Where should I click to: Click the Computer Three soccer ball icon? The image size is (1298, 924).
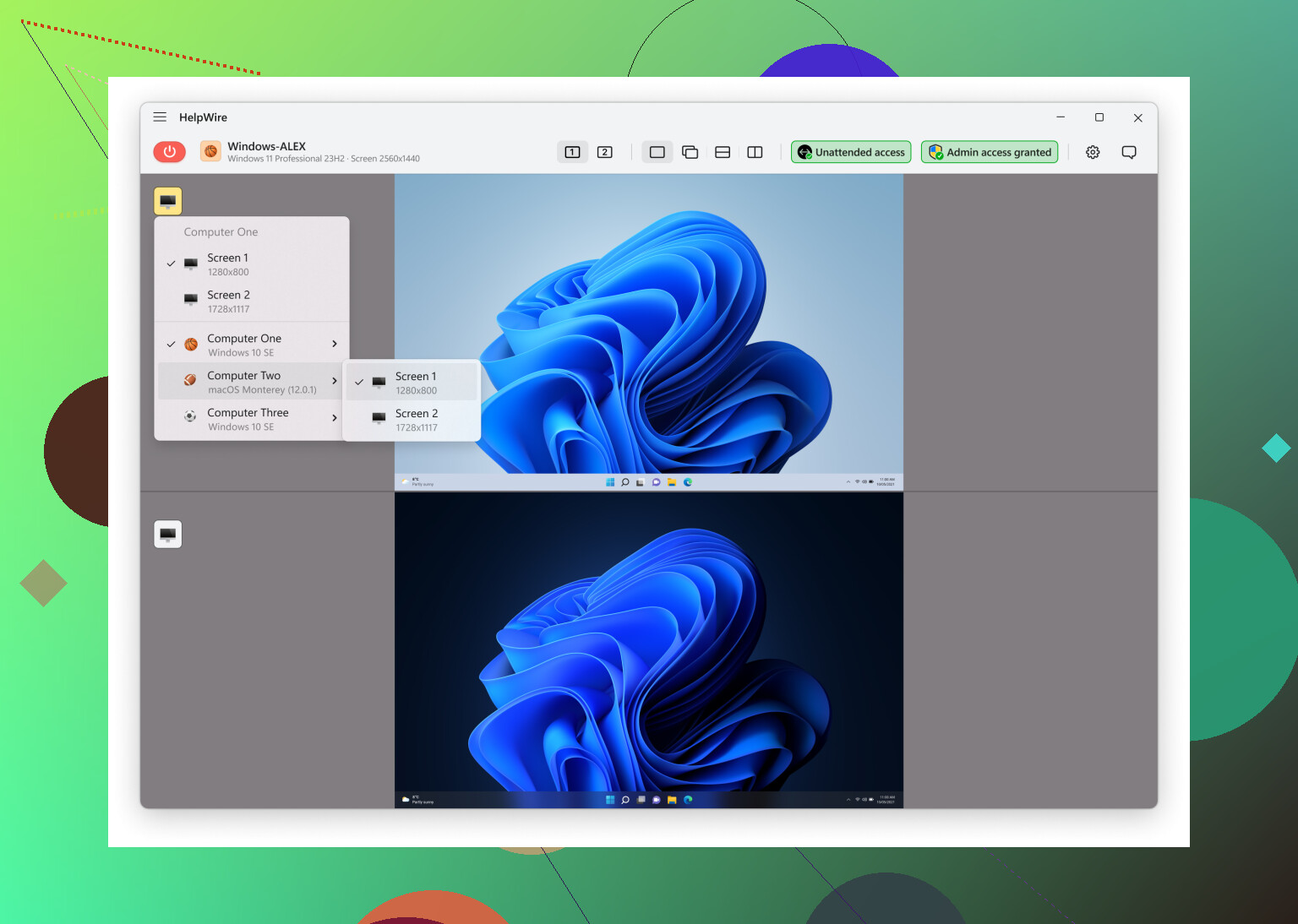pos(191,416)
